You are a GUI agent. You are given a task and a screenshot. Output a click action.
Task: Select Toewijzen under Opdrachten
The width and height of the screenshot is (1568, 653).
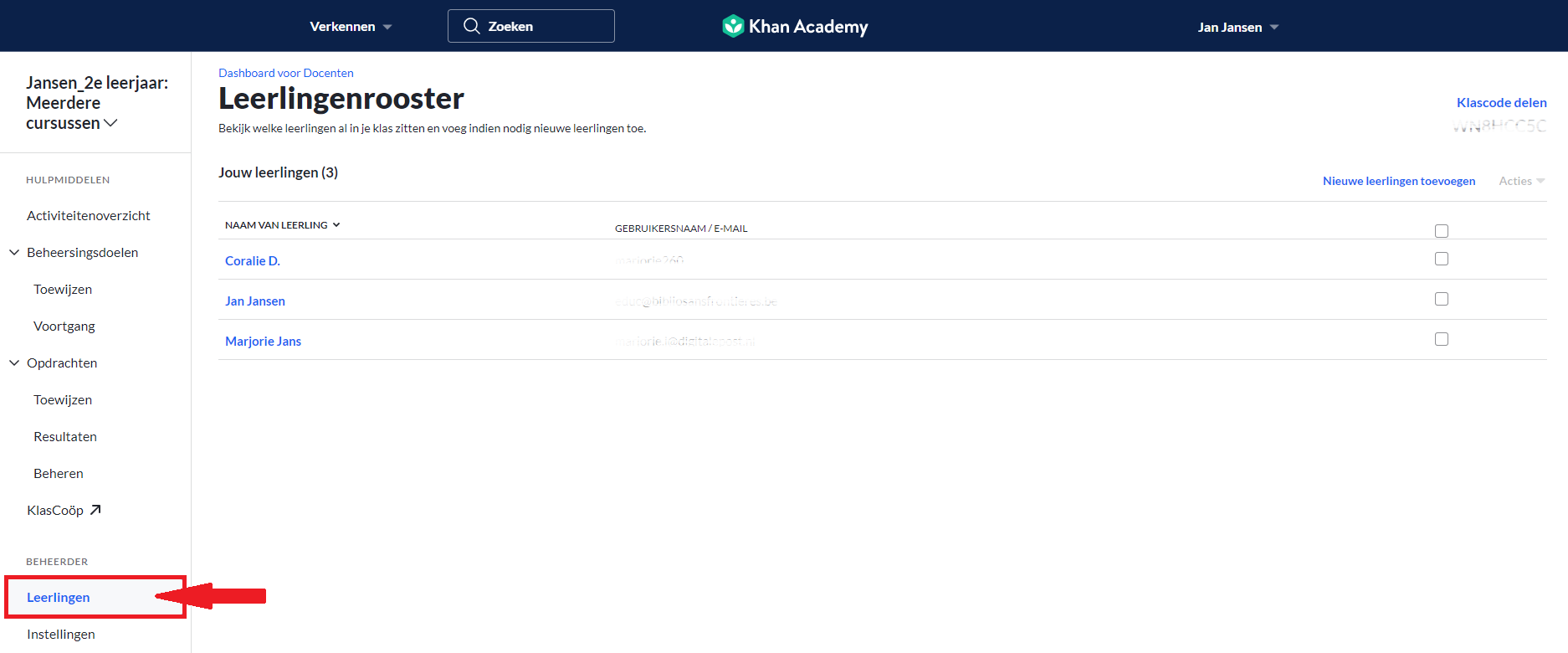(63, 399)
